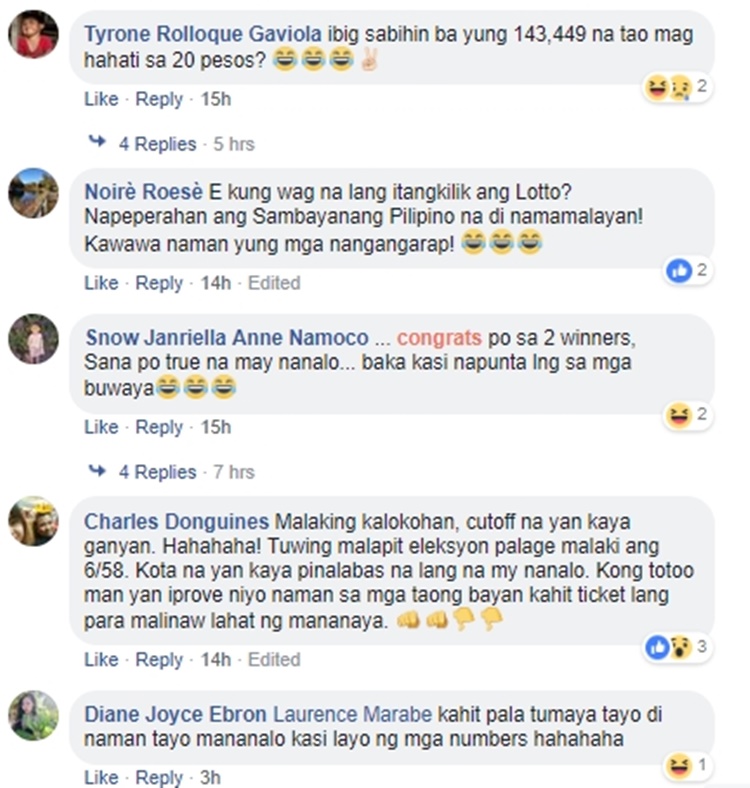This screenshot has width=750, height=788.
Task: Click the reply arrow icon under Snow Janriella's comment
Action: coord(97,470)
